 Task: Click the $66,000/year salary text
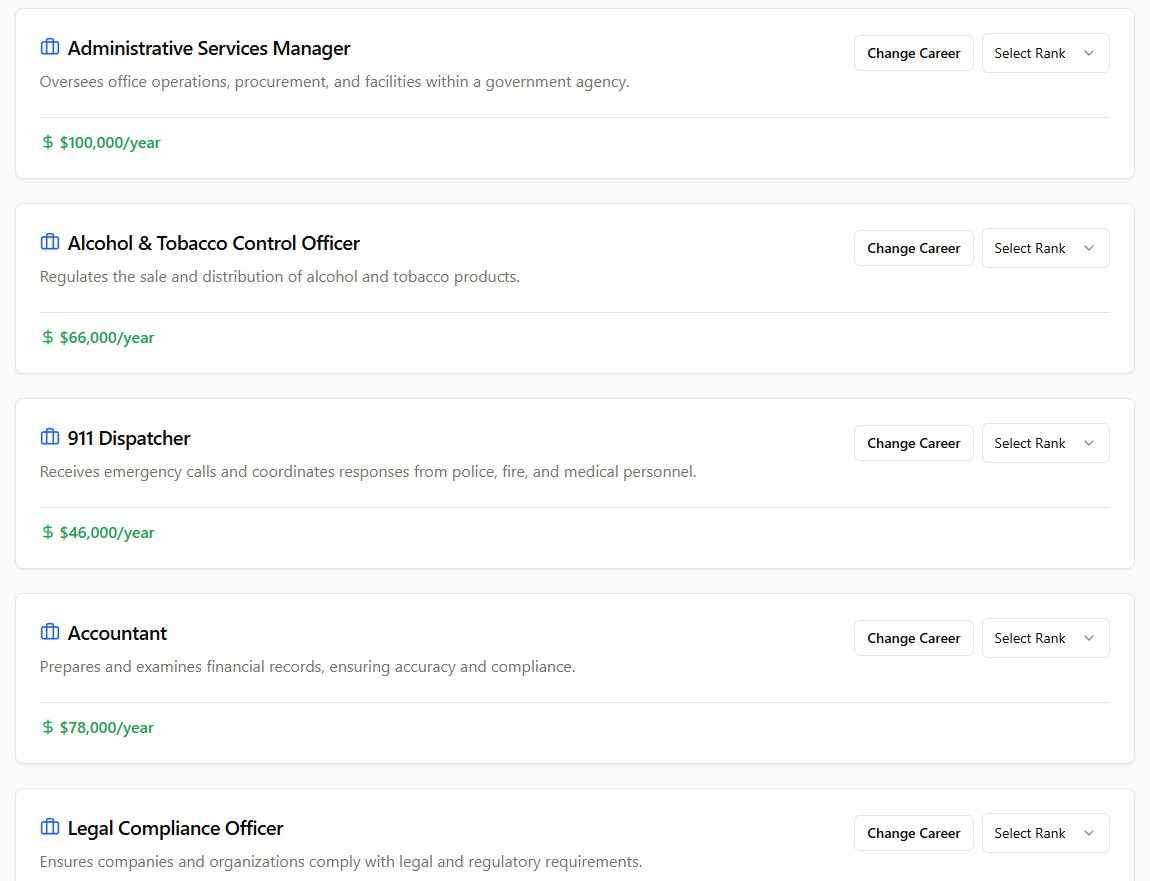coord(107,338)
